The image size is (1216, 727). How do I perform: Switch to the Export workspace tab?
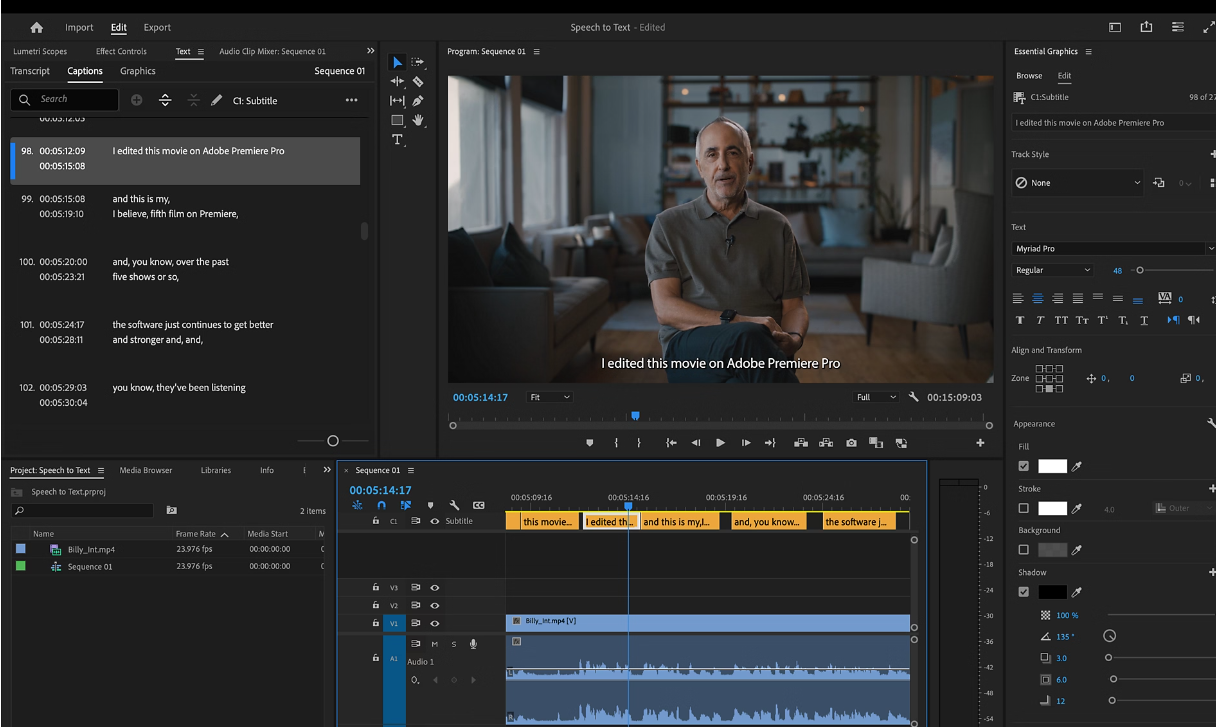157,27
